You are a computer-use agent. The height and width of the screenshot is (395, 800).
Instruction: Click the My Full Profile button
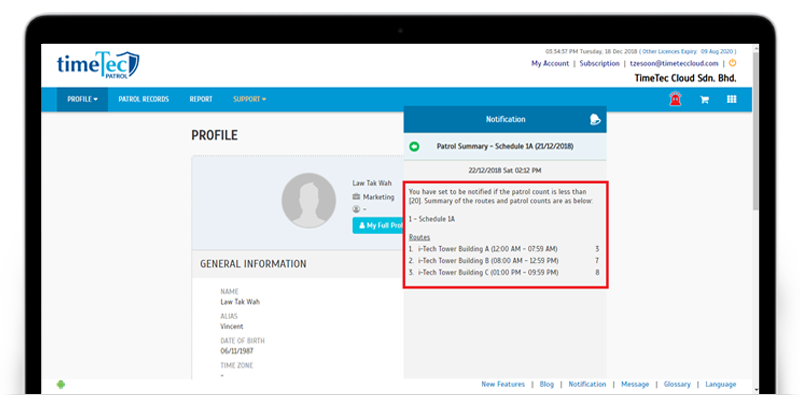378,225
